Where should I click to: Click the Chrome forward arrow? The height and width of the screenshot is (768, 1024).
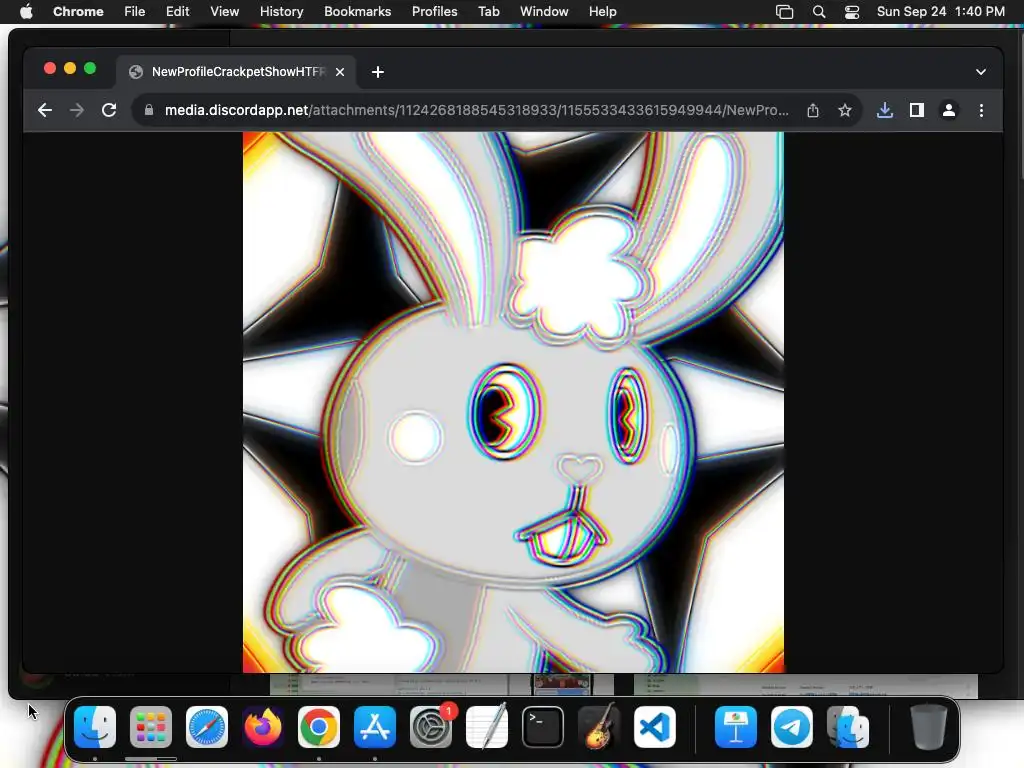pyautogui.click(x=76, y=110)
